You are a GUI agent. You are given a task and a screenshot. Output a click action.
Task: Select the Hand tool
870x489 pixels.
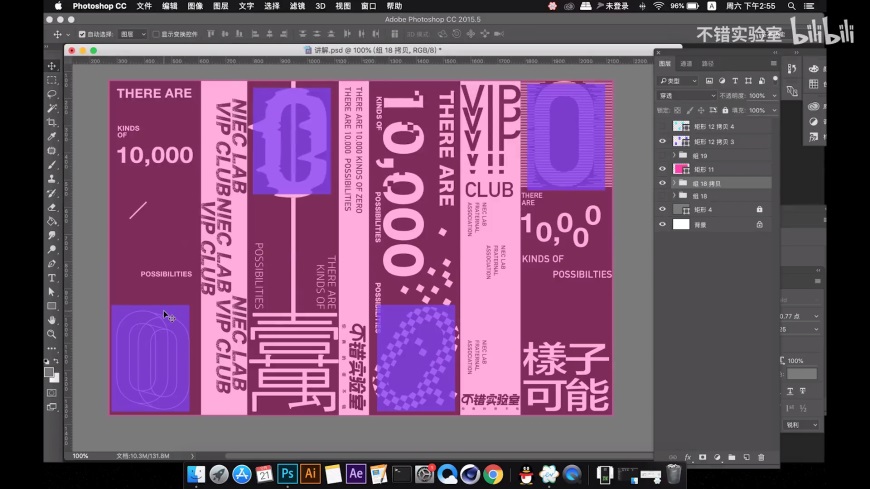coord(52,320)
